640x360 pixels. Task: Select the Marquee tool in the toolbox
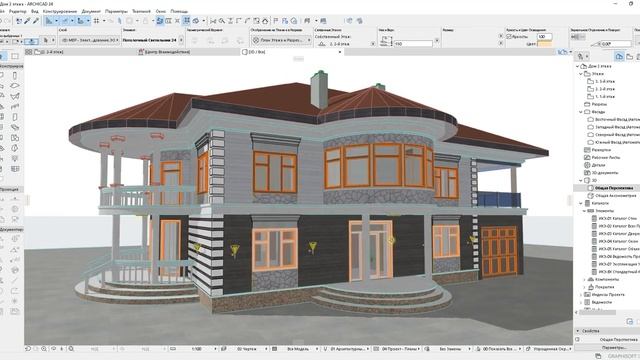(x=15, y=56)
